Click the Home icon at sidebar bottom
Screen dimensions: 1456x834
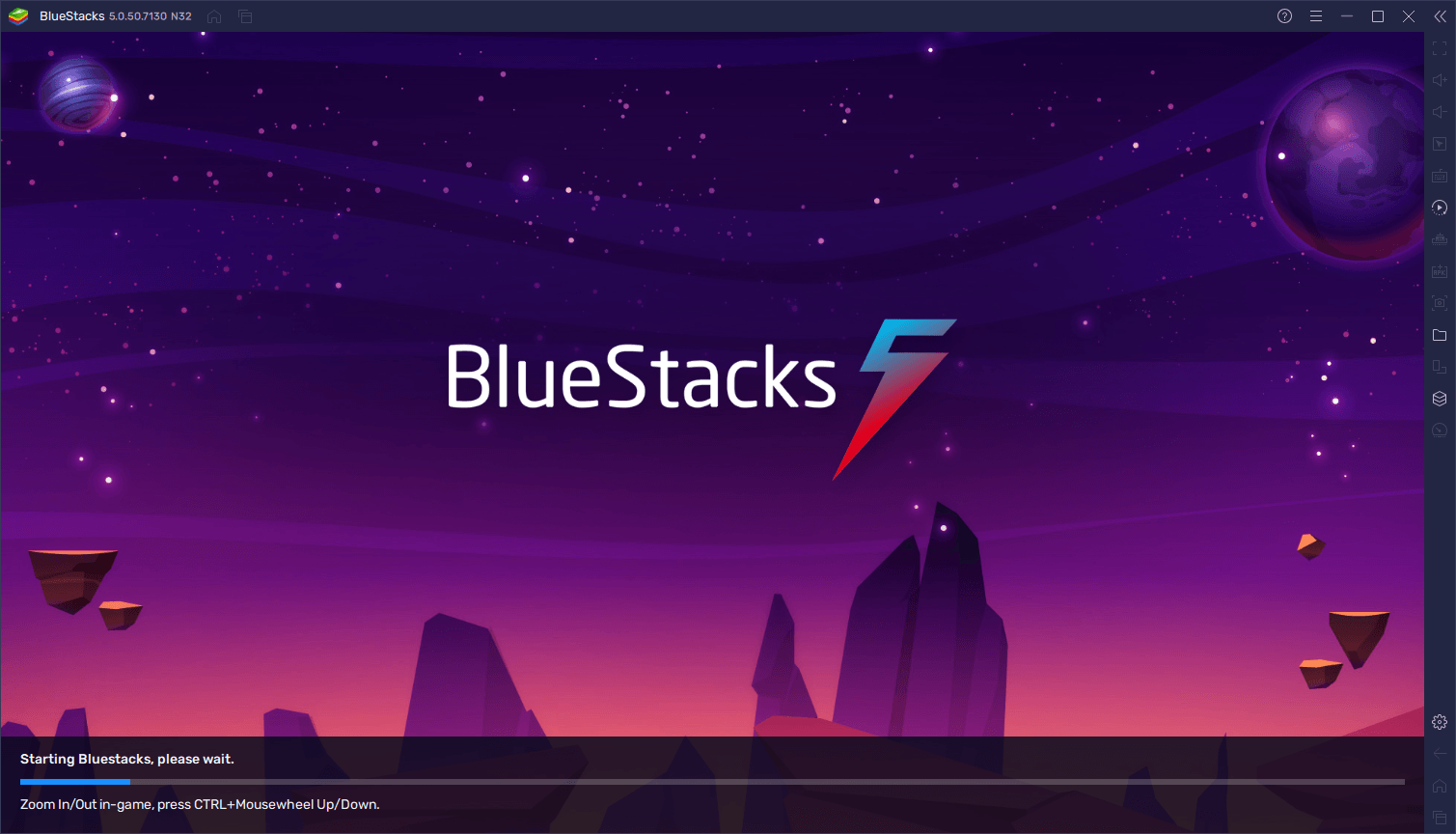pyautogui.click(x=1440, y=786)
